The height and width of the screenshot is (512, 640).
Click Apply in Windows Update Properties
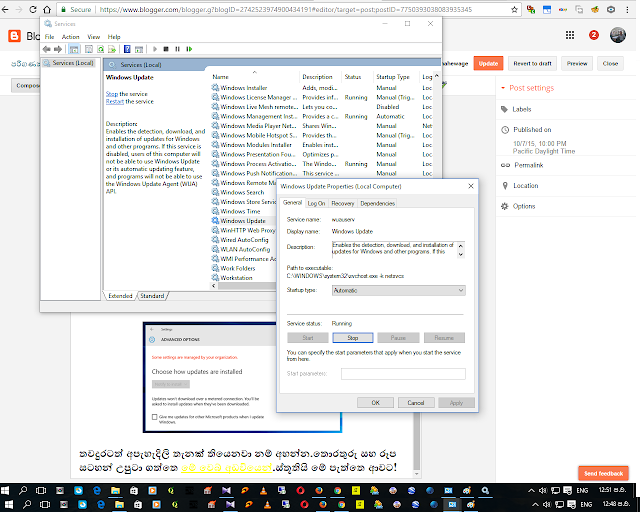[456, 403]
